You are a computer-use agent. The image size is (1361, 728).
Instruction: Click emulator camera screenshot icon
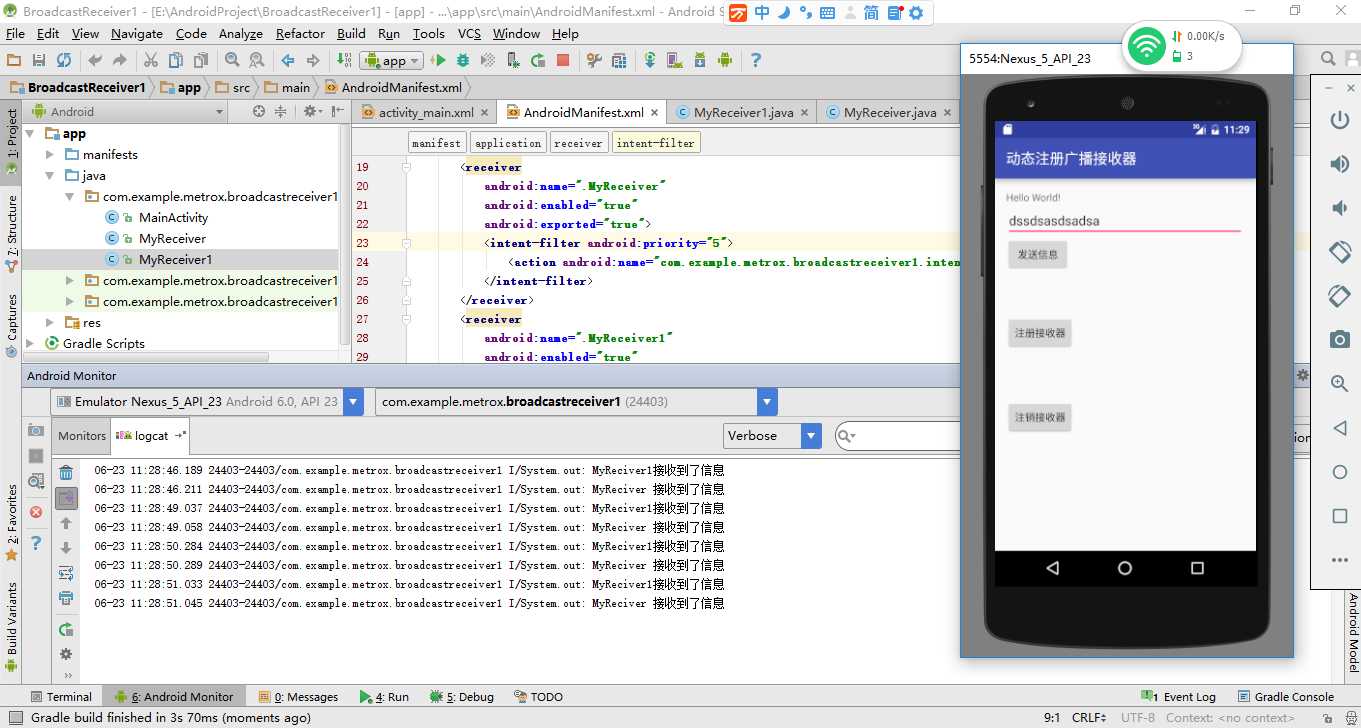coord(1340,340)
